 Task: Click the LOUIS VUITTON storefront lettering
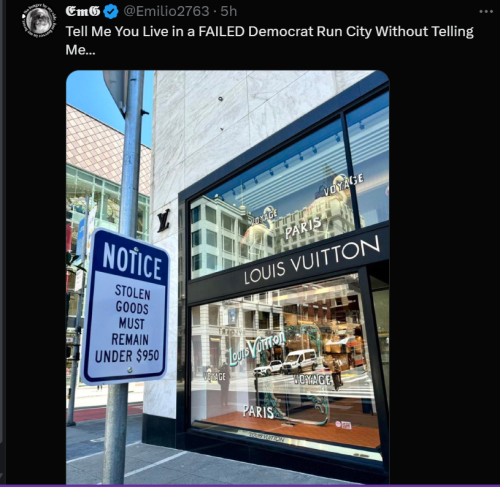coord(312,260)
